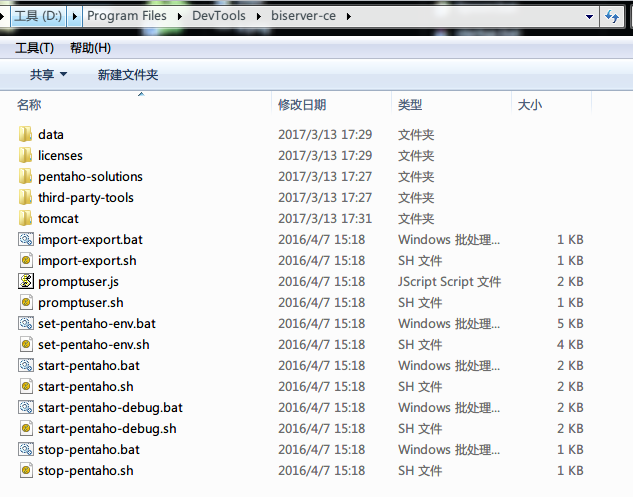633x497 pixels.
Task: Select stop-pentaho.bat file name
Action: coord(89,449)
